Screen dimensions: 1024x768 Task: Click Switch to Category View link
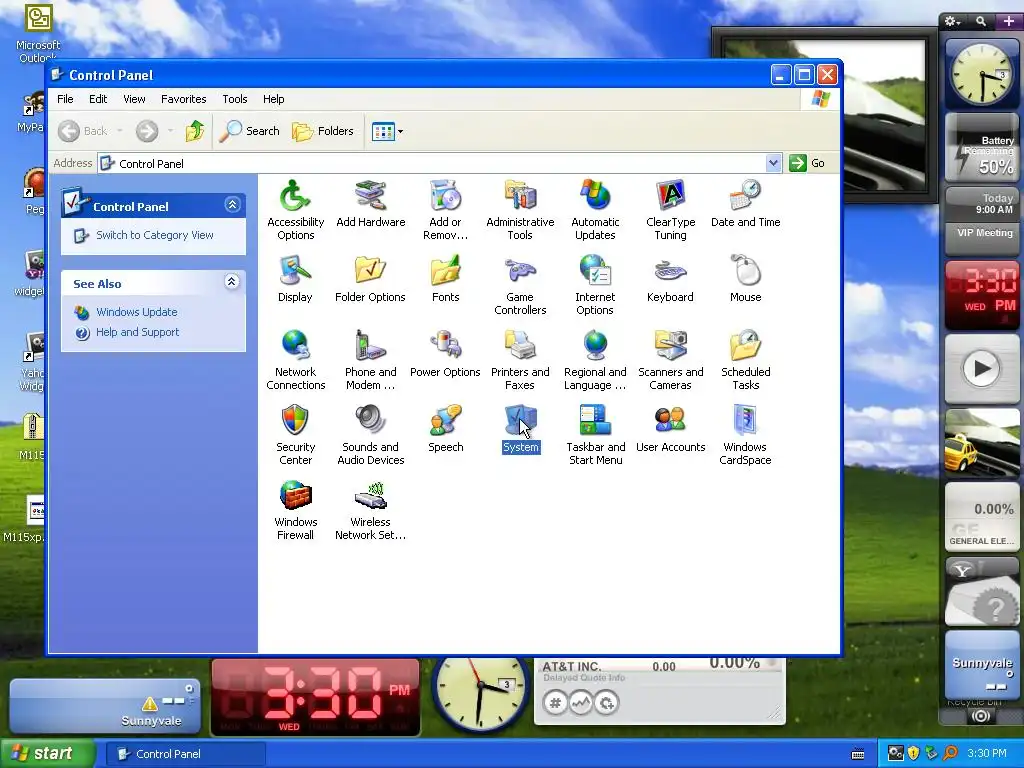click(154, 235)
